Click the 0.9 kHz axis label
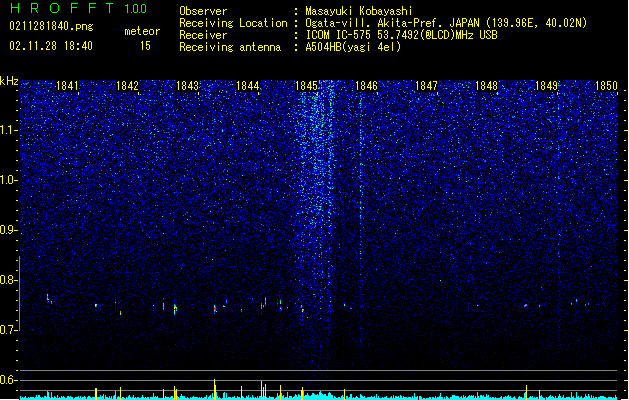Screen dimensions: 629x400 [x=8, y=230]
